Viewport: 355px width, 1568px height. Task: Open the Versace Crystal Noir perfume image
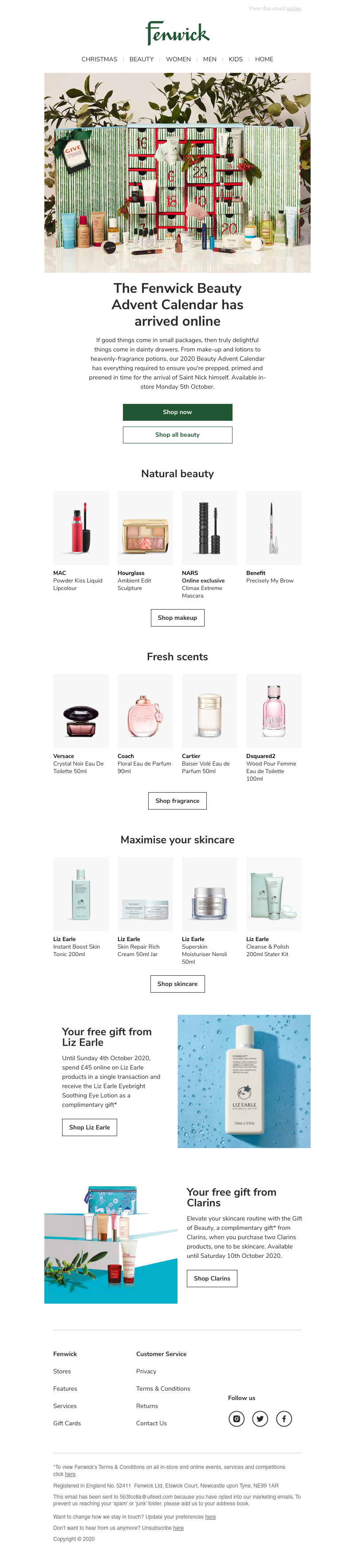[x=81, y=711]
